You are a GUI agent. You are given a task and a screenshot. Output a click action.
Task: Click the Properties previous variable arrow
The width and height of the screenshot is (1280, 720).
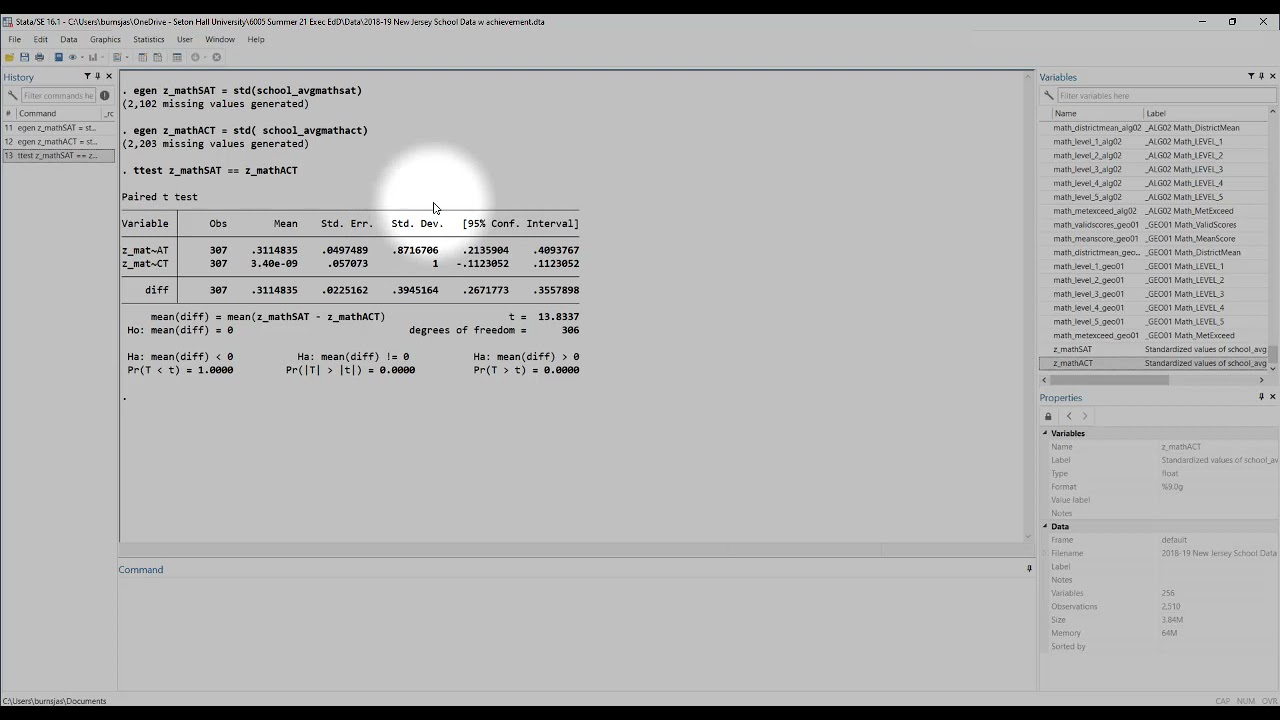pos(1069,416)
